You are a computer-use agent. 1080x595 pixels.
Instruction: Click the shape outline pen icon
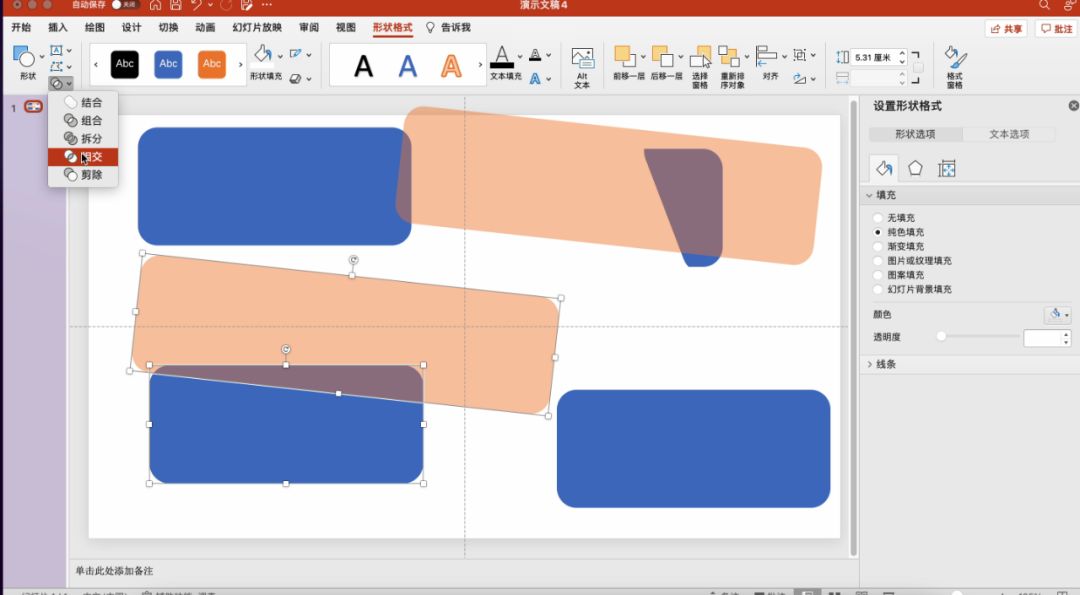point(295,54)
